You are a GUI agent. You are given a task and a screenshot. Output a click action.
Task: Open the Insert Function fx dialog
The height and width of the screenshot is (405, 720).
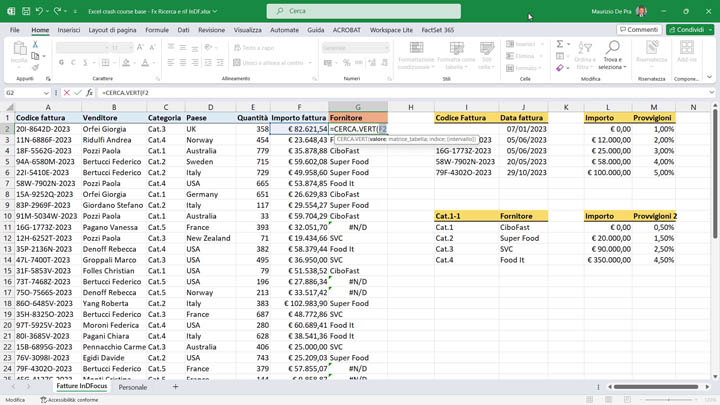90,93
